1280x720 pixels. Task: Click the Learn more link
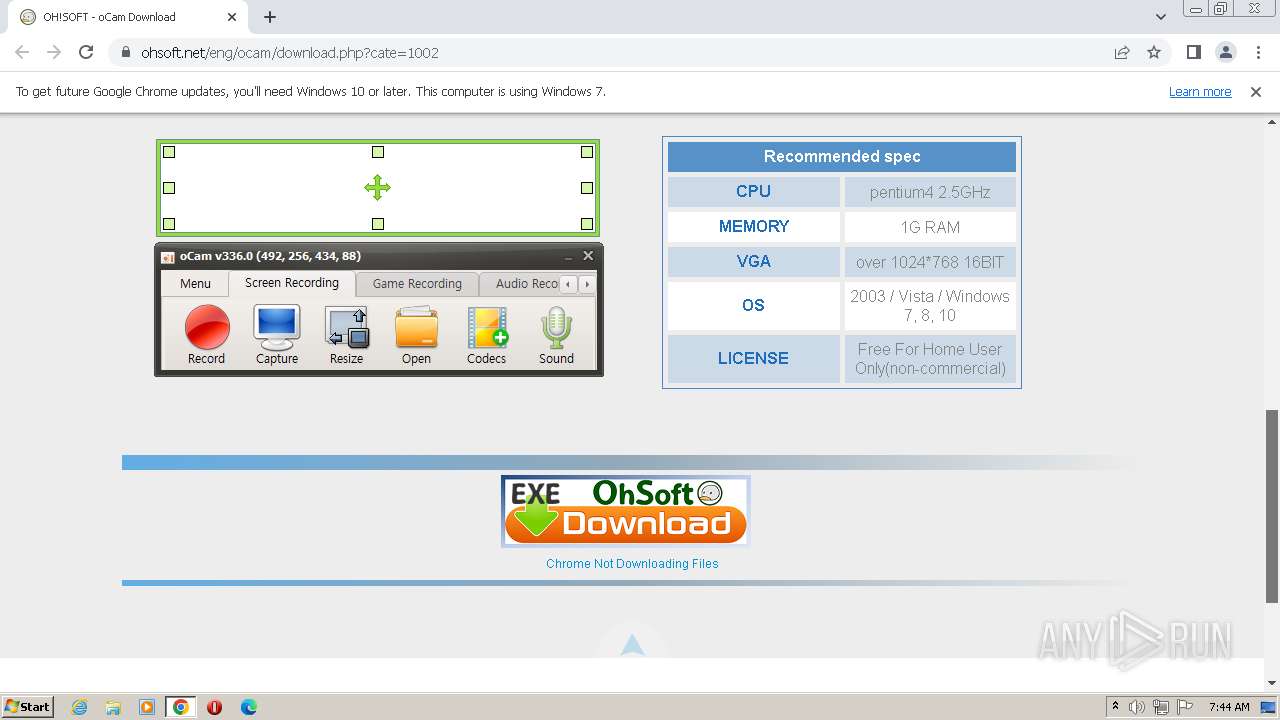(x=1200, y=92)
